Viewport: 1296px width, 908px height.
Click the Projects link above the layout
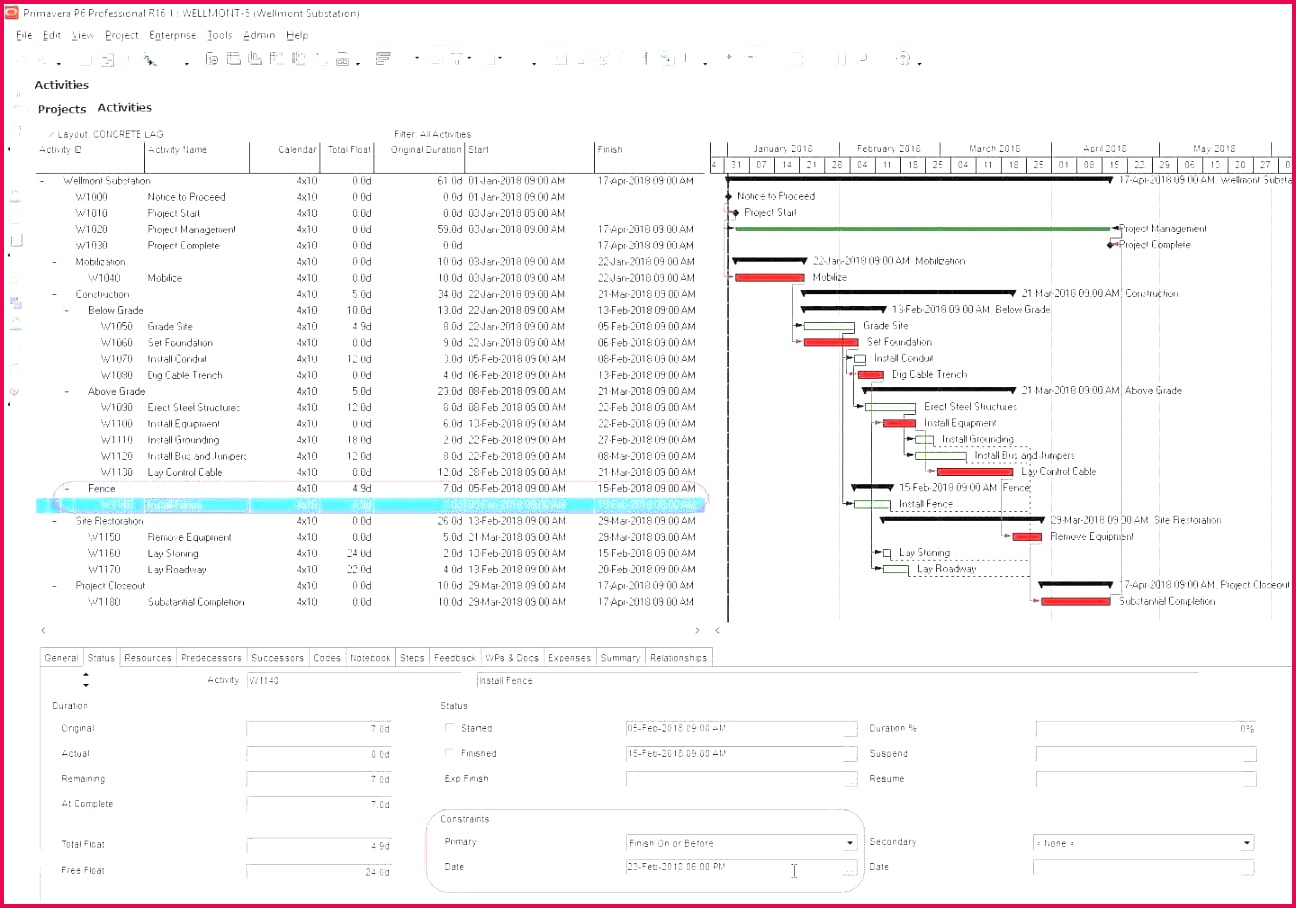point(62,109)
